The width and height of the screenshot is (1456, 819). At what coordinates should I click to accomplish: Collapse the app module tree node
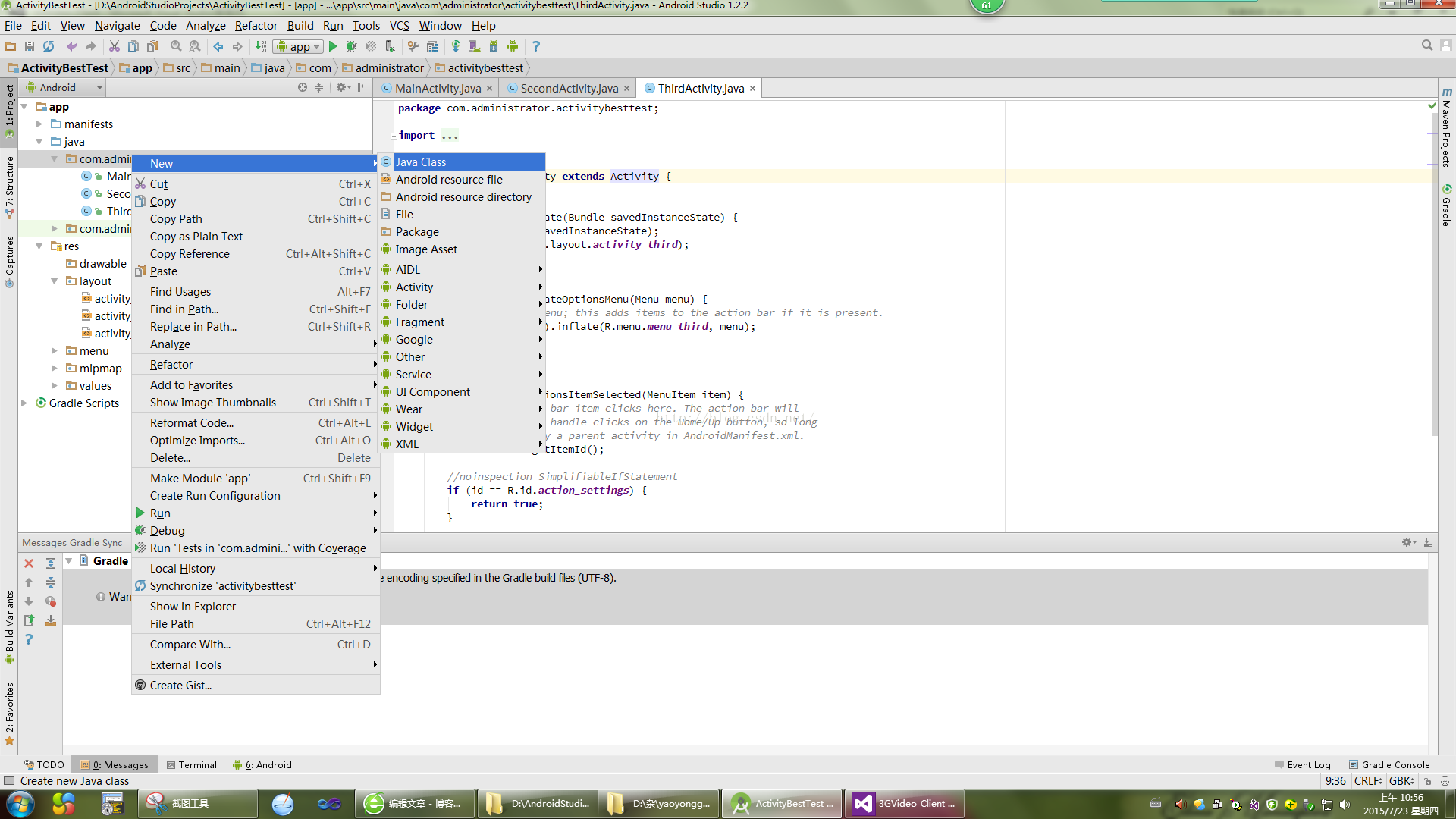click(x=24, y=107)
